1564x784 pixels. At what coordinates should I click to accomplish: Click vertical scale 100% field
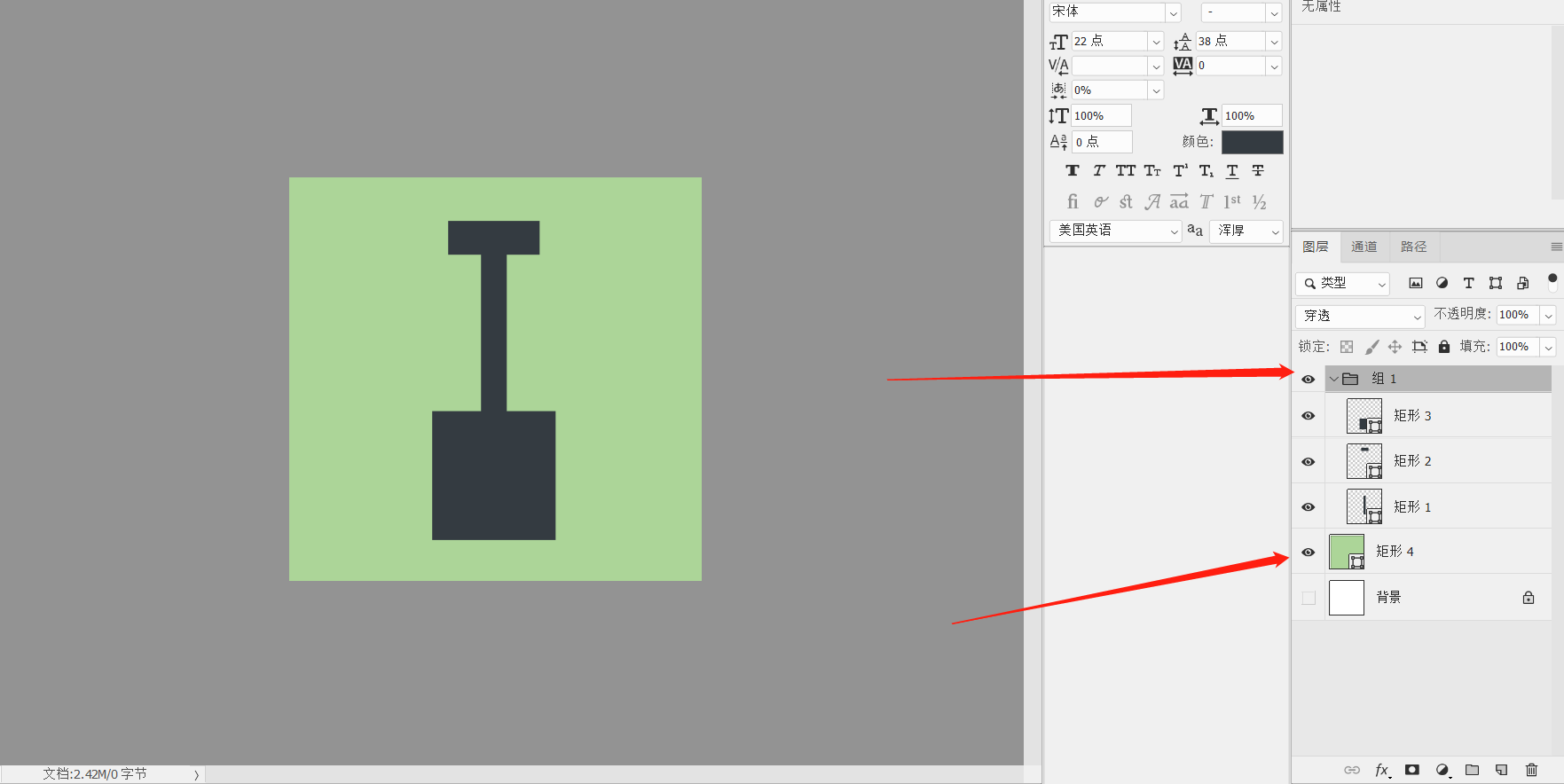(1101, 116)
